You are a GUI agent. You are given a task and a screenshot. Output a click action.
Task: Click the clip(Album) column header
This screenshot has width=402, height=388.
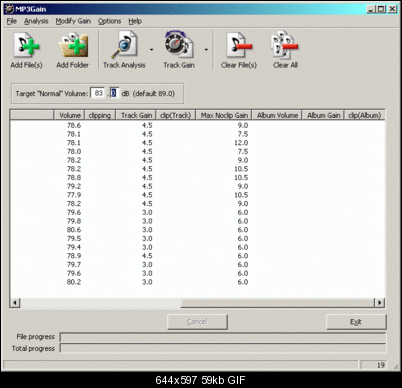click(364, 115)
